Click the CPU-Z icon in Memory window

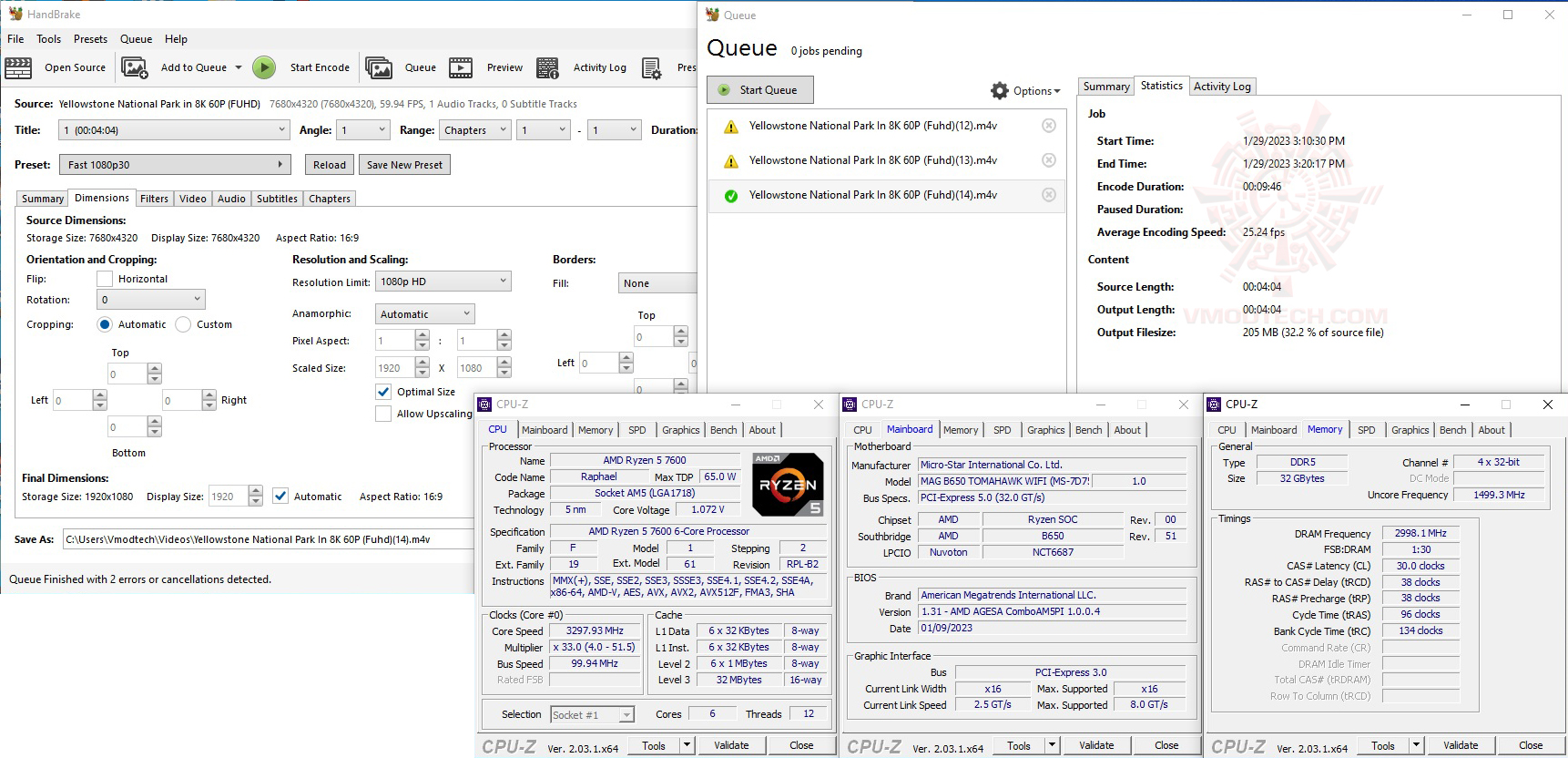click(x=1214, y=405)
